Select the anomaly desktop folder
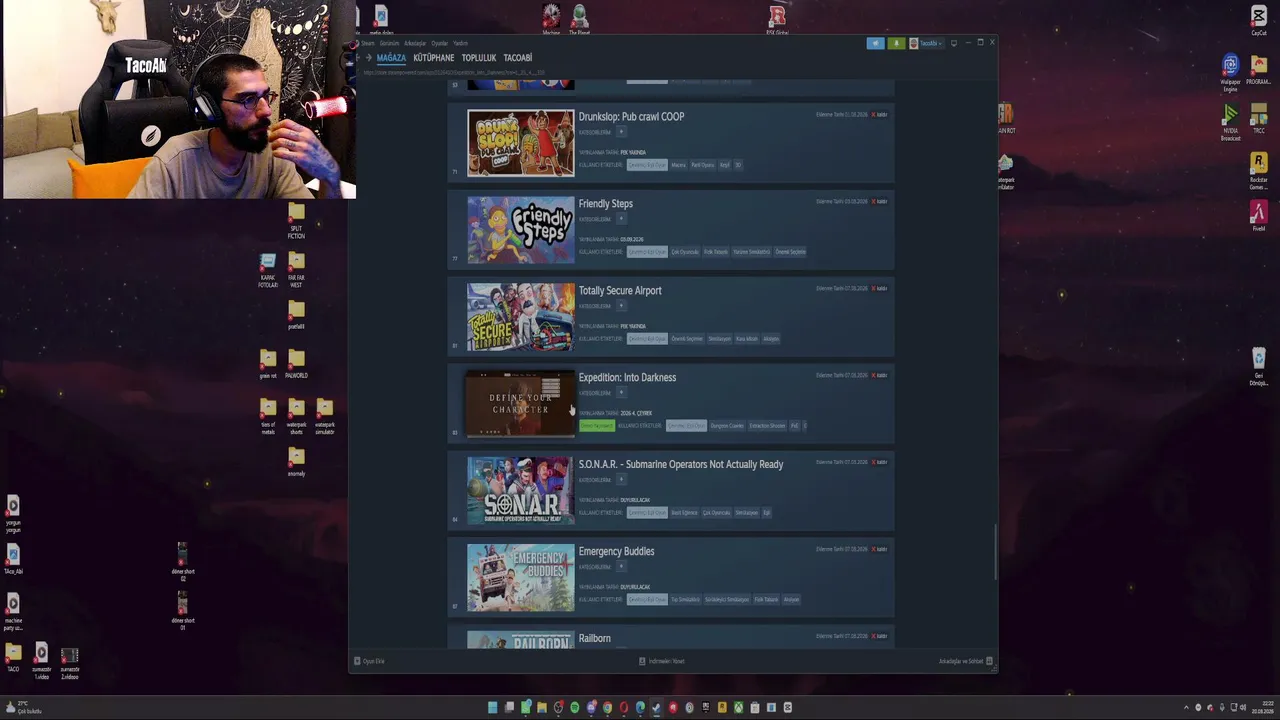The image size is (1280, 720). (x=296, y=461)
